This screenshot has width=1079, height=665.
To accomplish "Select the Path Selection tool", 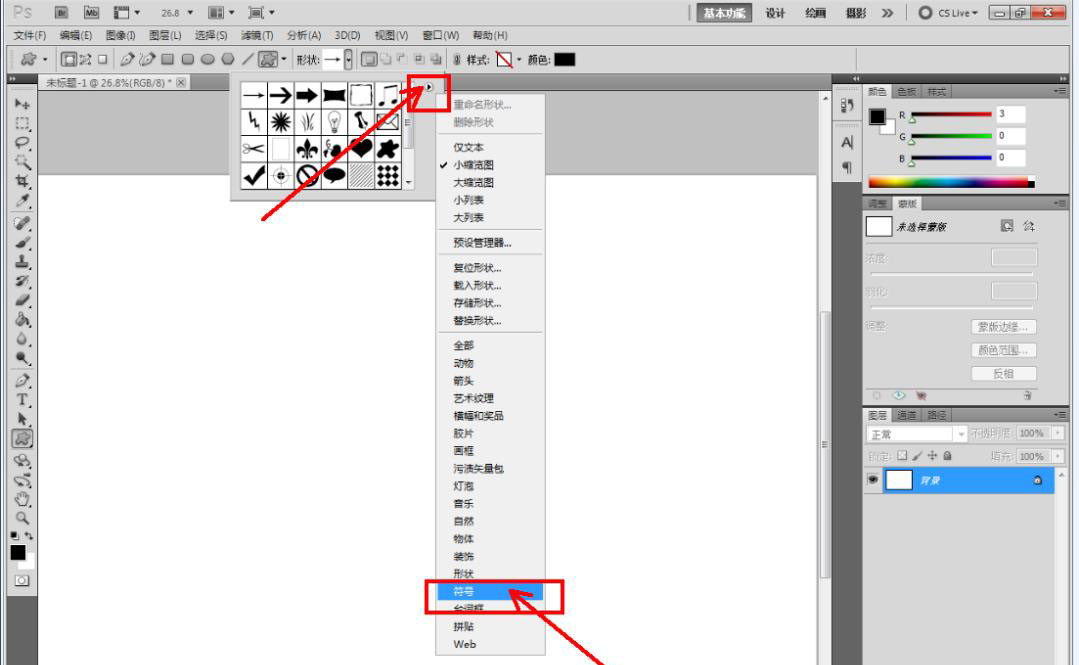I will pos(22,419).
